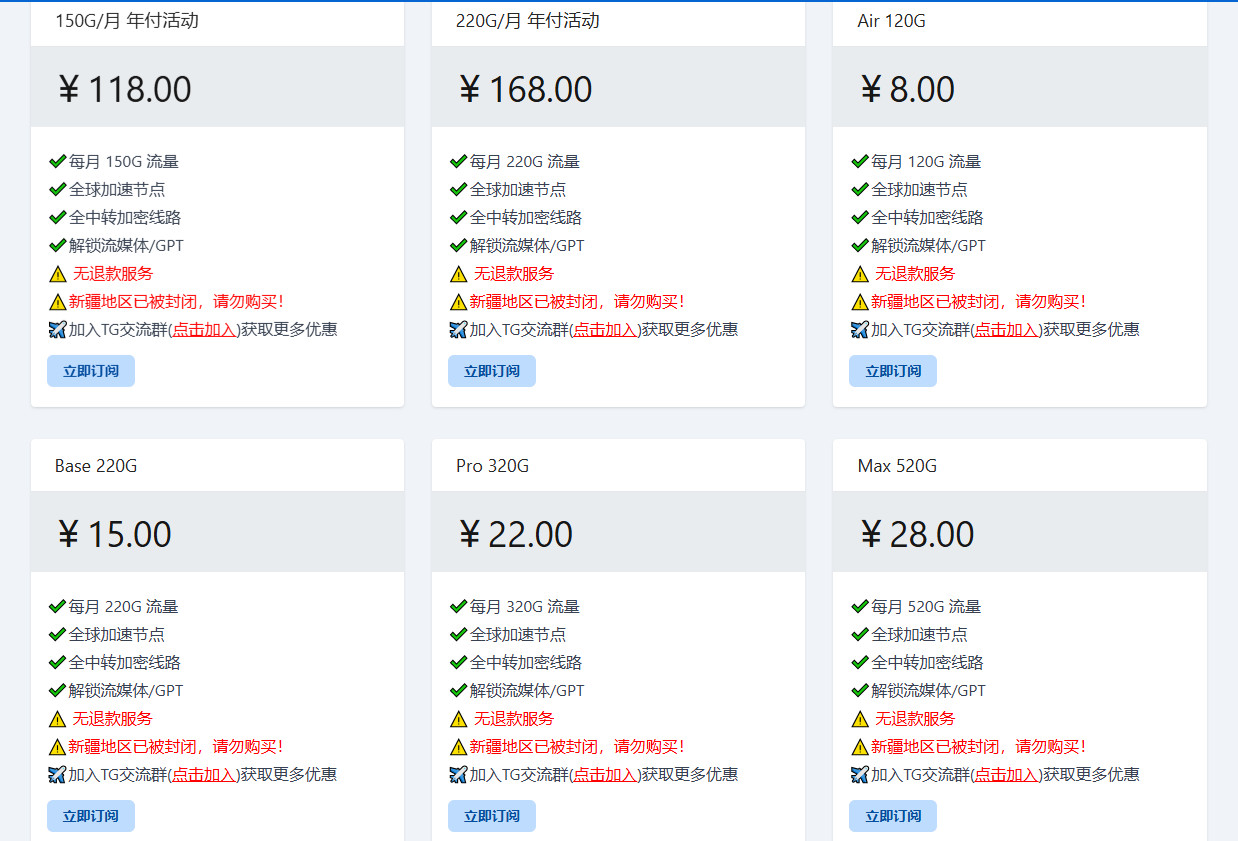Click checkmark beside 解锁流媒体/GPT in 220G/月 年付活动 card

(458, 245)
